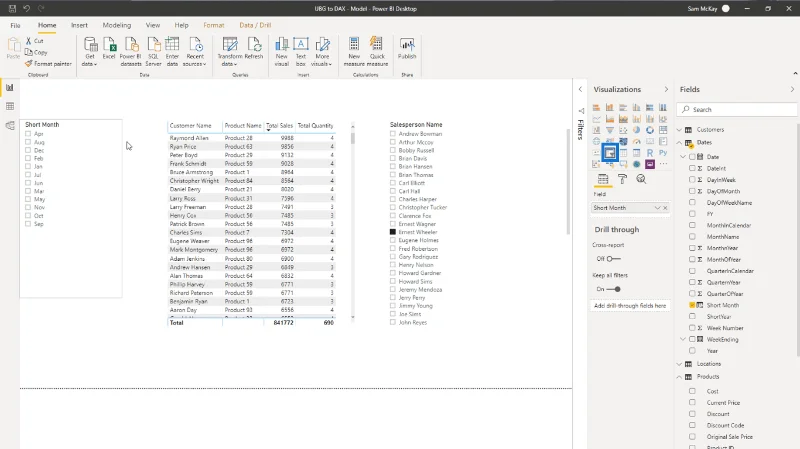Collapse the Visualizations pane chevron
The width and height of the screenshot is (800, 449).
[666, 89]
